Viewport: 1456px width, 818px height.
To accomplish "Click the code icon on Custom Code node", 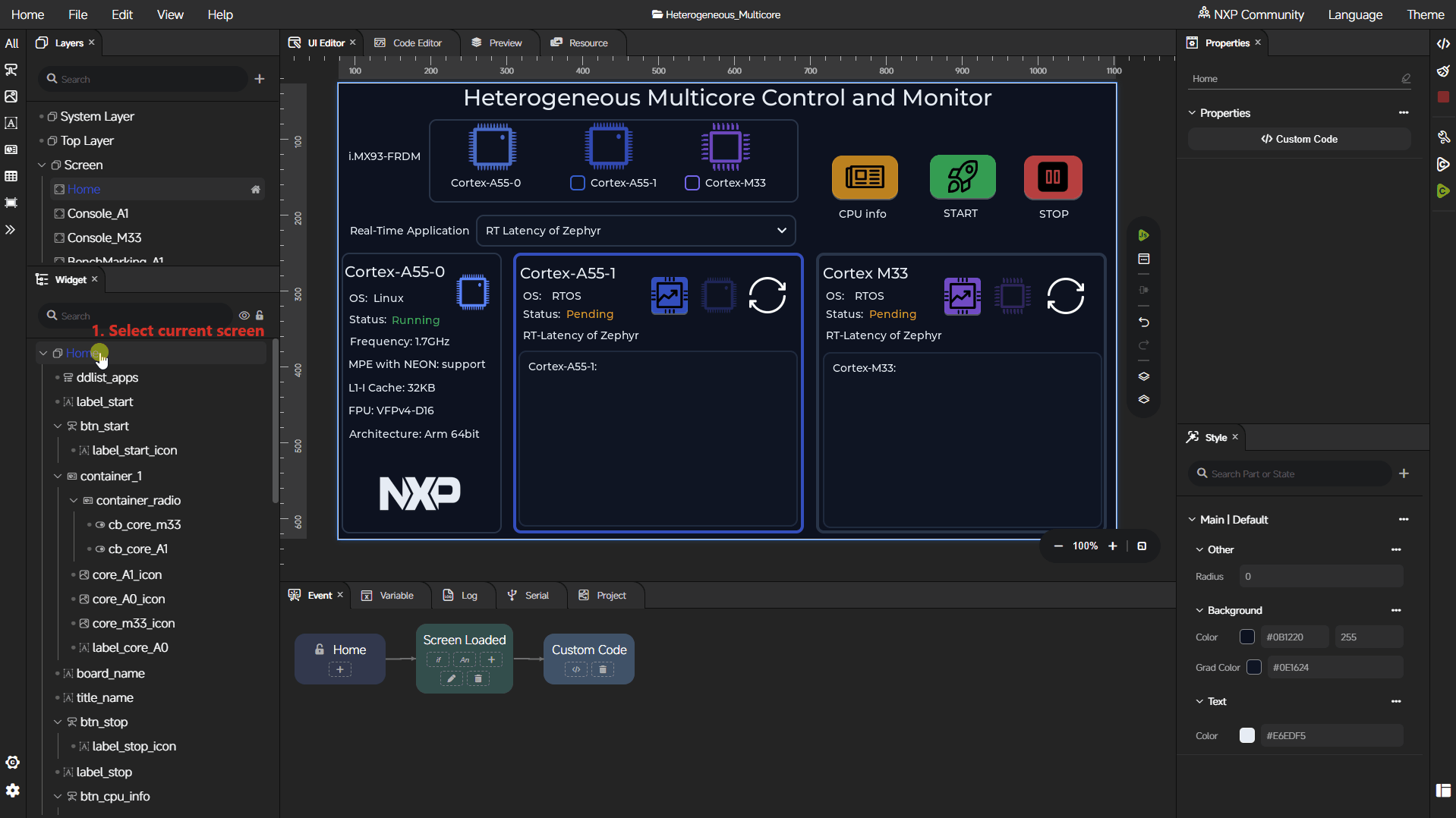I will click(x=576, y=670).
